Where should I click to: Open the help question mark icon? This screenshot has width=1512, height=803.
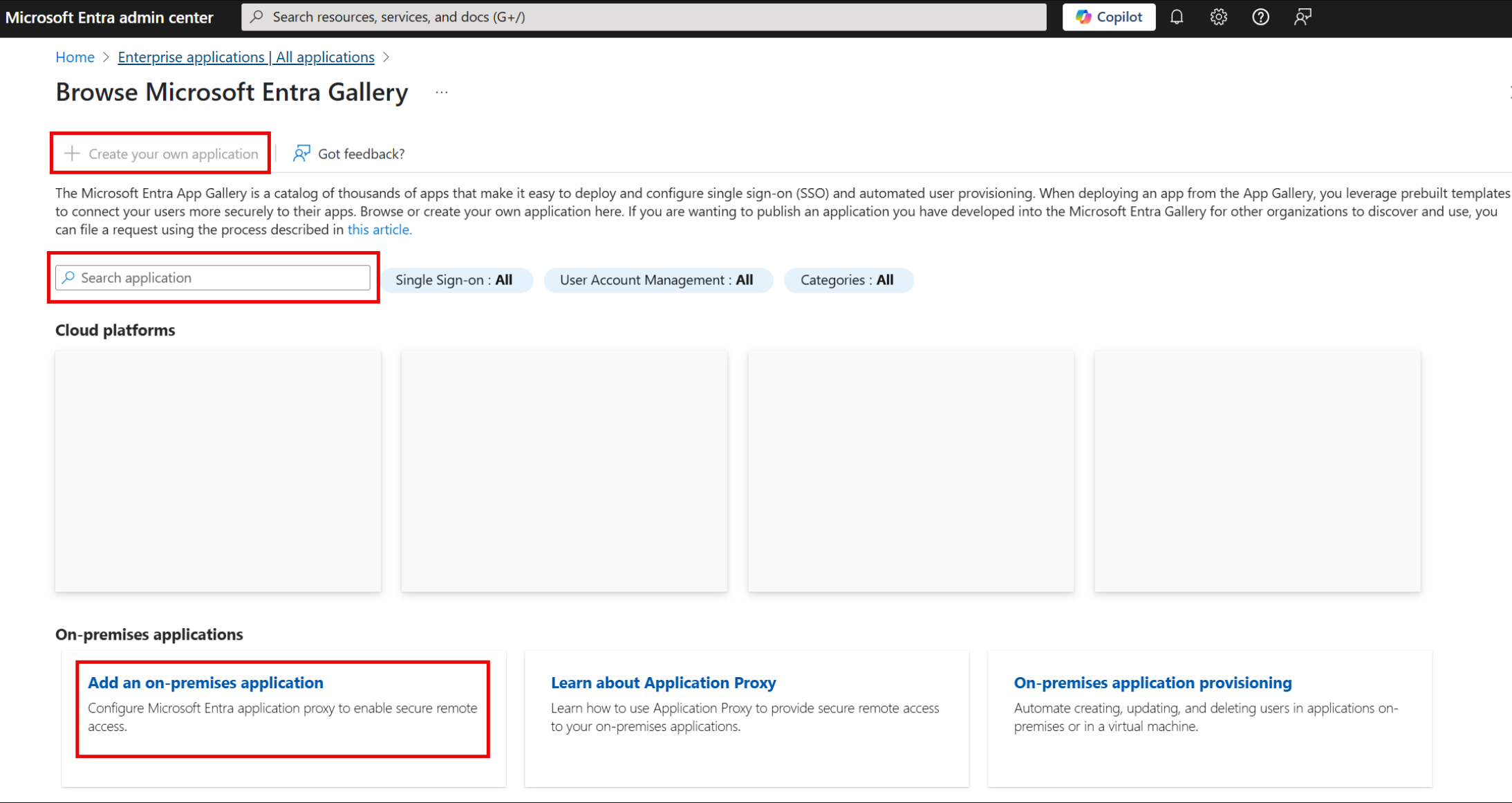coord(1260,17)
